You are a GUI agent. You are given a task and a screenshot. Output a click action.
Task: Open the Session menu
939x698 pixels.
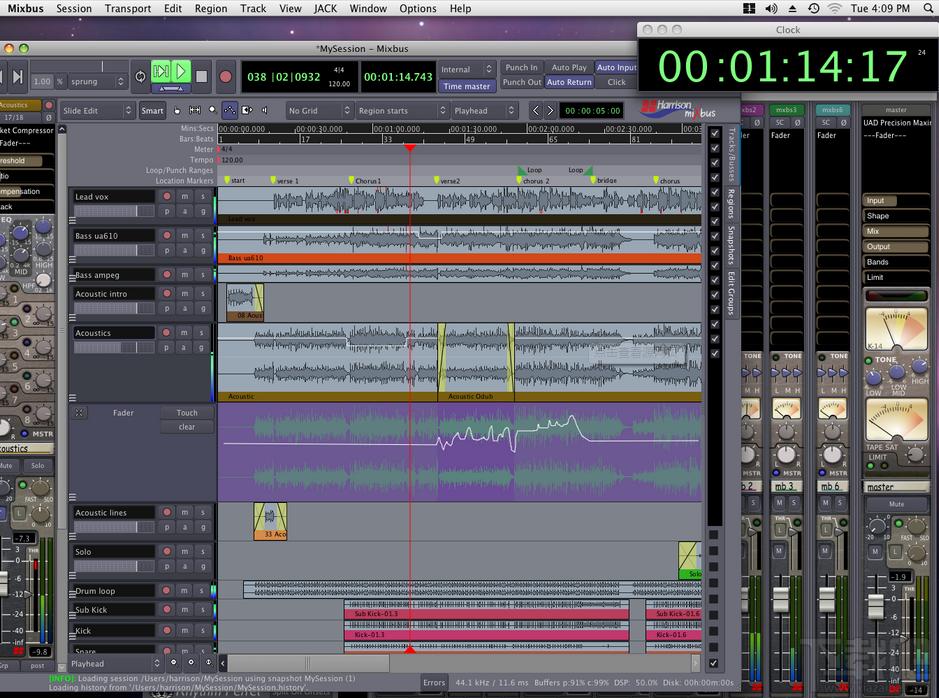coord(74,8)
